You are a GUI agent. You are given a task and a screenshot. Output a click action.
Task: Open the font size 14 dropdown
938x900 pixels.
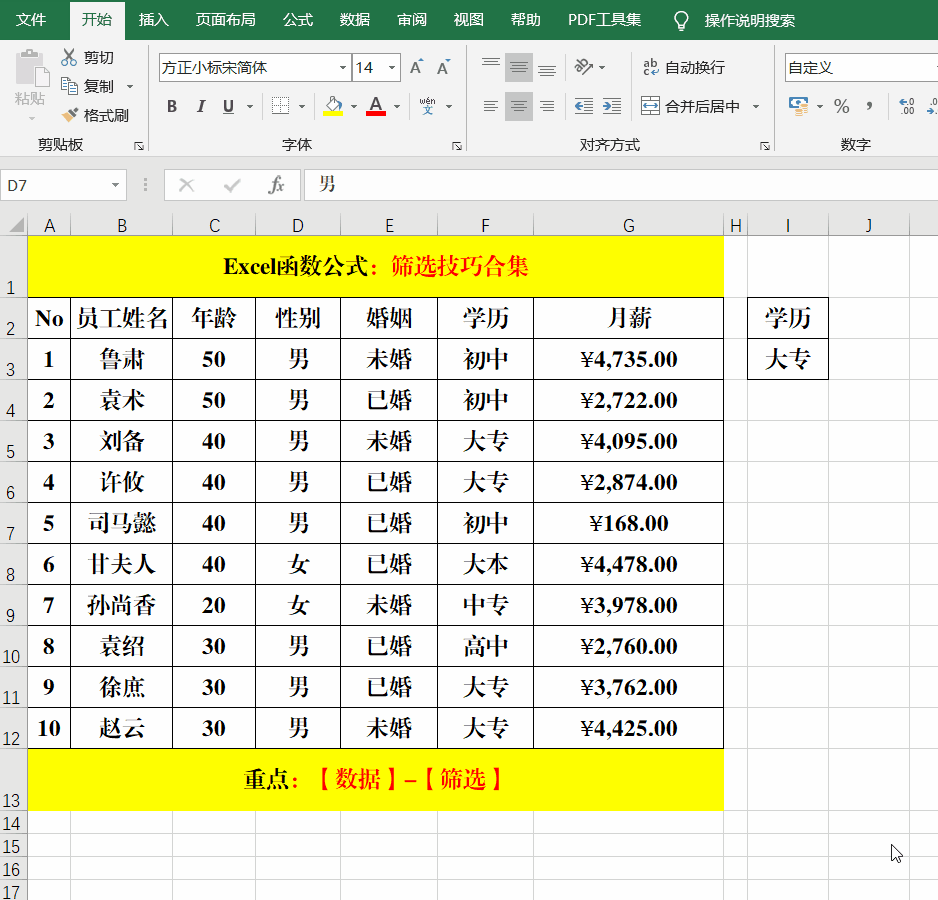coord(392,68)
